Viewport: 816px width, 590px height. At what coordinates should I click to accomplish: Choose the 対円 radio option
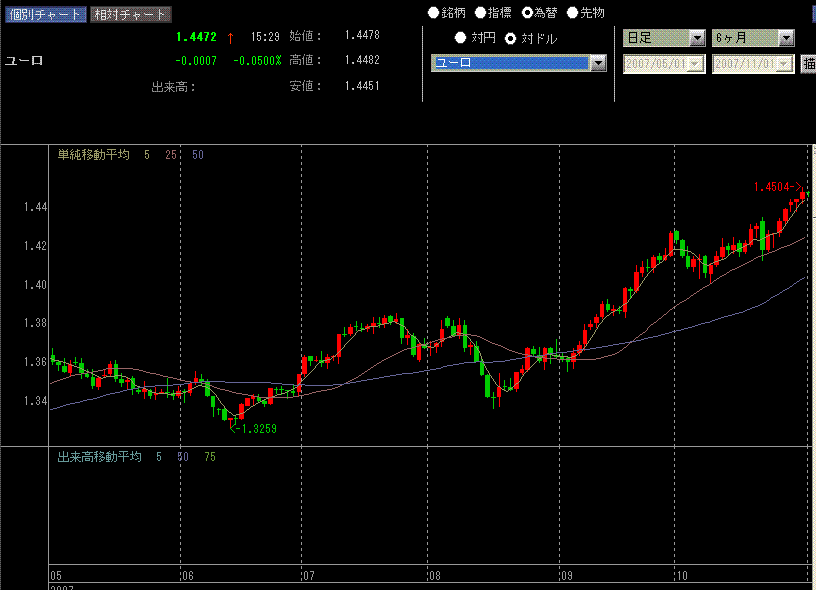click(461, 38)
